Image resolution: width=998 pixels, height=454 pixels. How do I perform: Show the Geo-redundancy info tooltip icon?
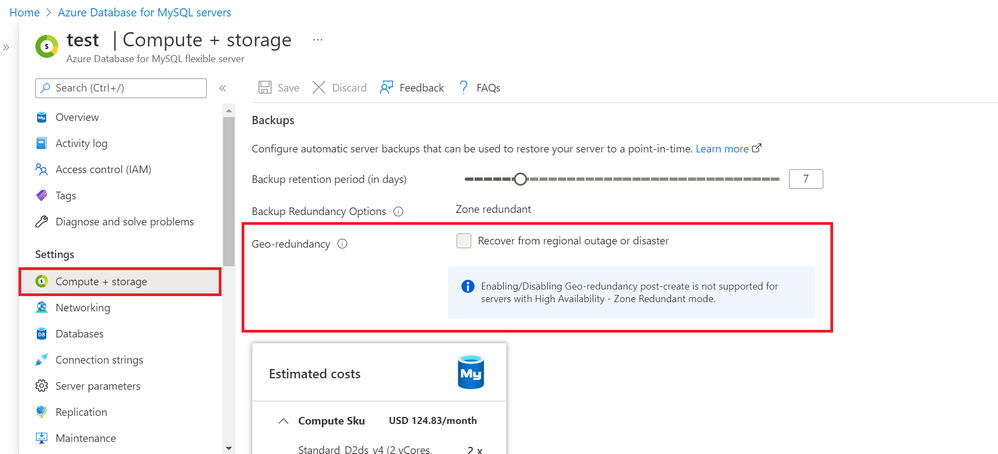[342, 243]
